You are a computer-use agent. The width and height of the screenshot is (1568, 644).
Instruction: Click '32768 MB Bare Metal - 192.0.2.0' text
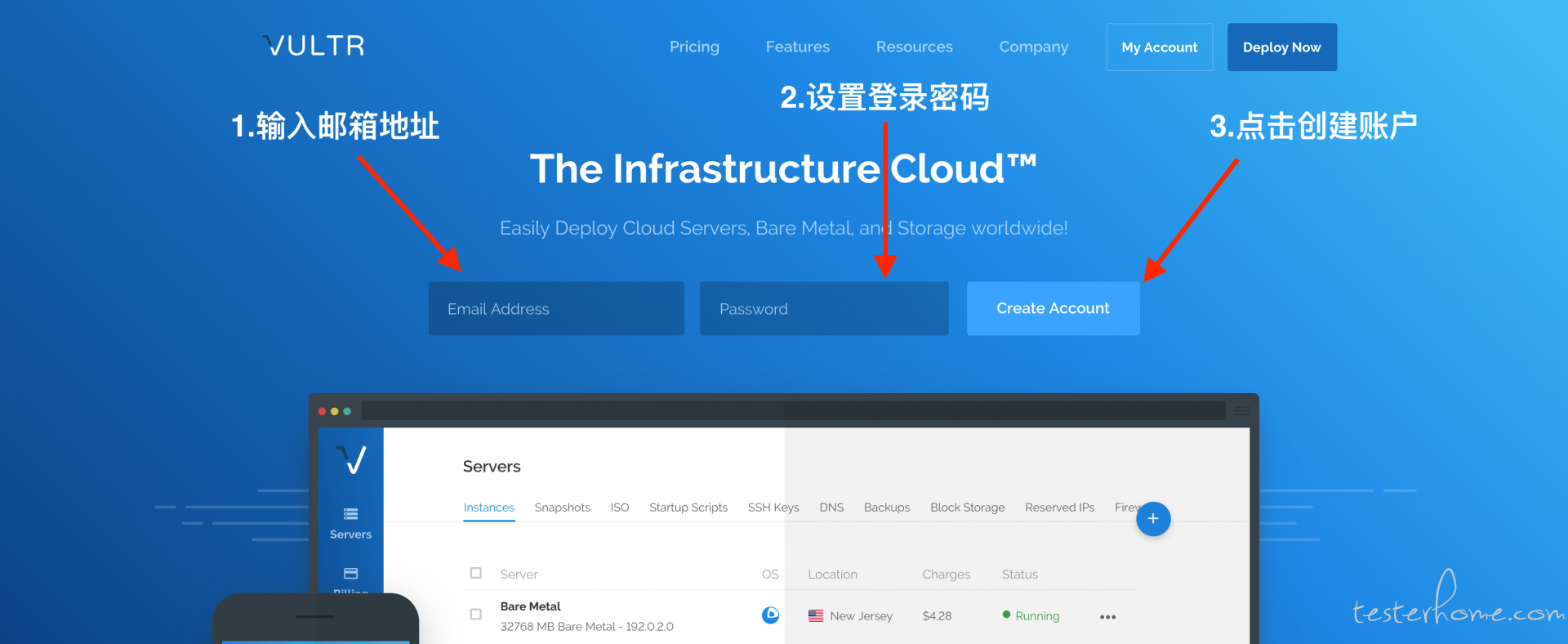click(586, 627)
